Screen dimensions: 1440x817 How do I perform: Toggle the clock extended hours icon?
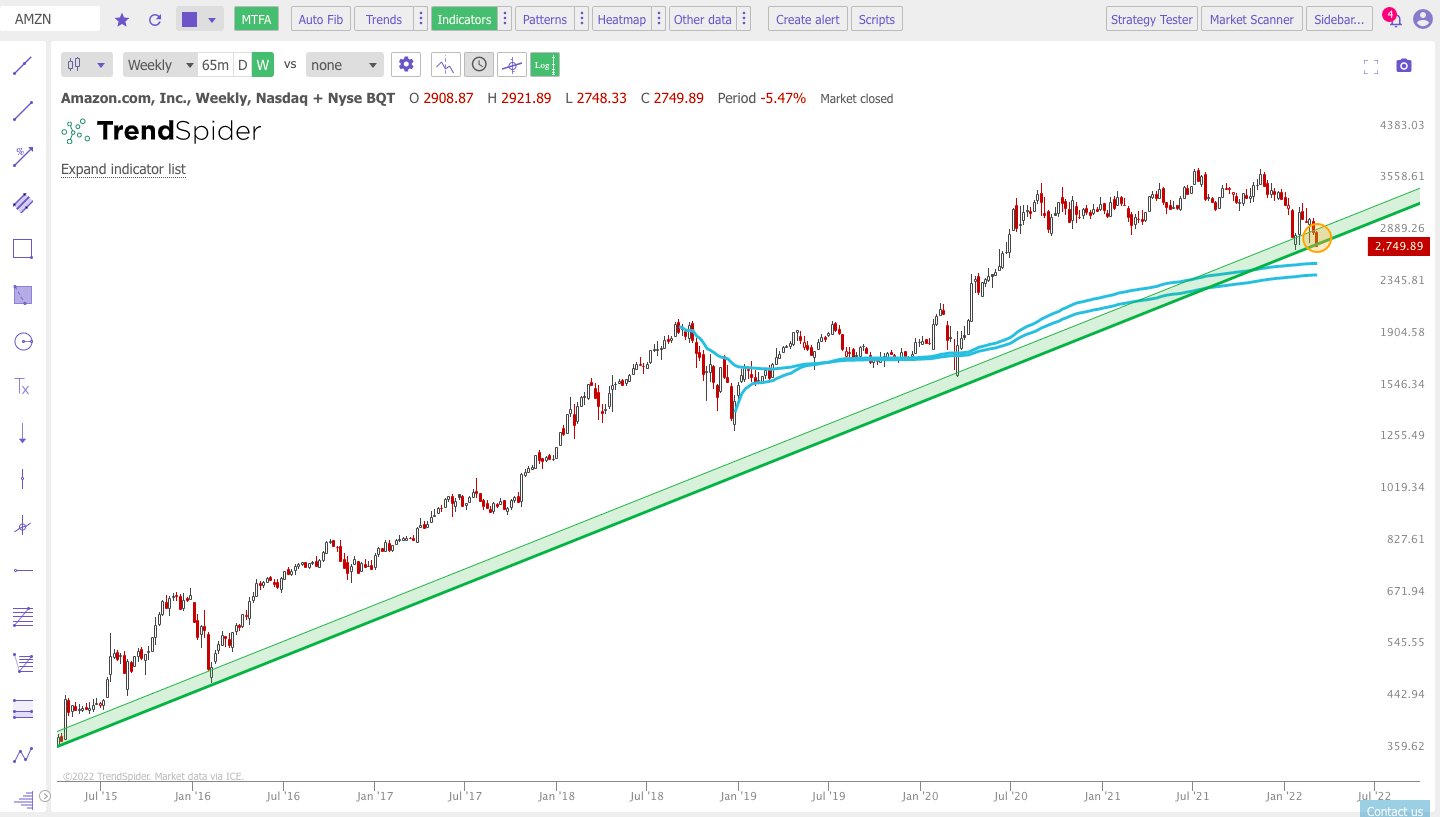coord(479,65)
